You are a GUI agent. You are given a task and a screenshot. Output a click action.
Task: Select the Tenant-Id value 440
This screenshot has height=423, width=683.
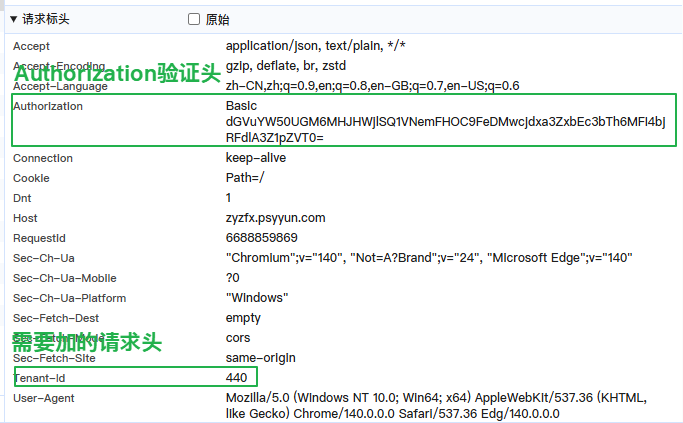tap(236, 378)
